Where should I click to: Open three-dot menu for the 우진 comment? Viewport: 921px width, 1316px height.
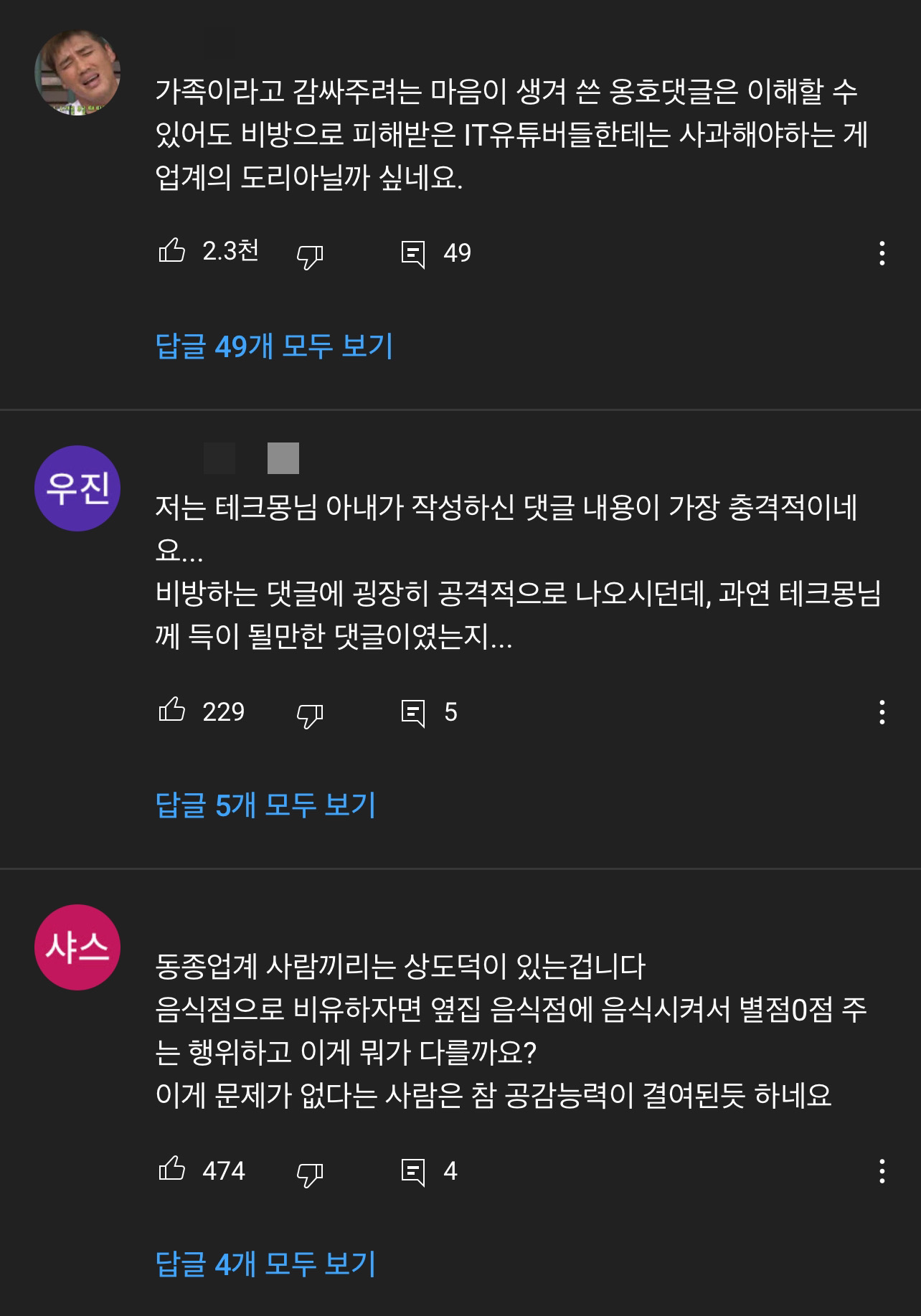coord(882,712)
